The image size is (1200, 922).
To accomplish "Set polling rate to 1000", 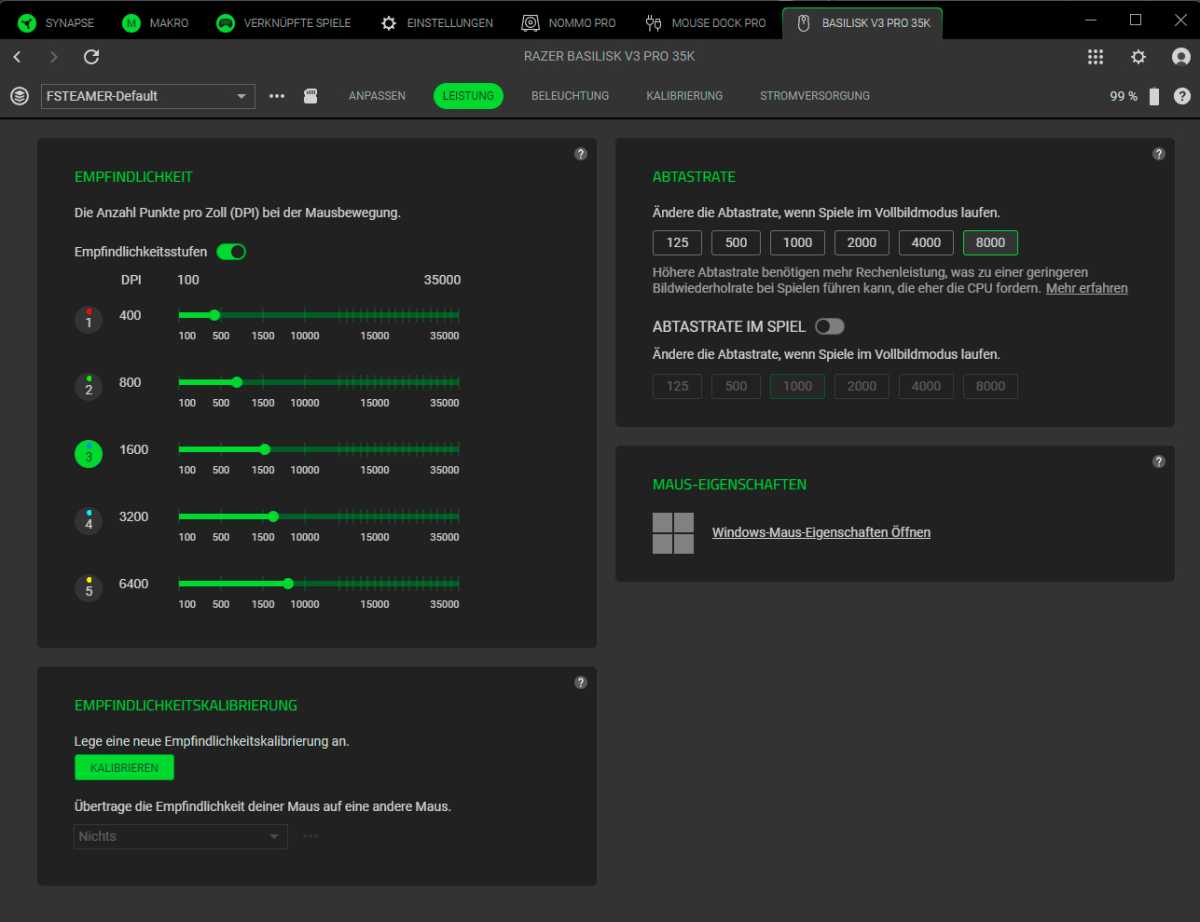I will tap(798, 242).
